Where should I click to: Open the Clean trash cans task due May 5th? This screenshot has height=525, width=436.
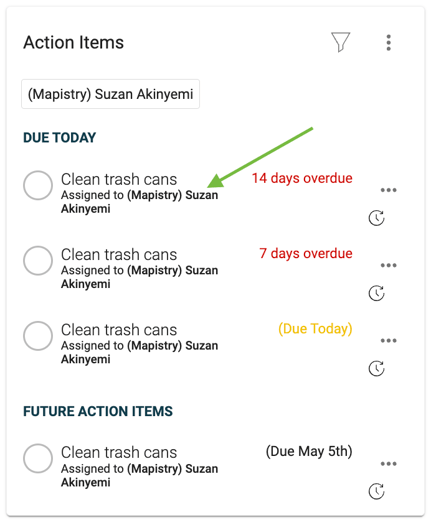(x=119, y=452)
